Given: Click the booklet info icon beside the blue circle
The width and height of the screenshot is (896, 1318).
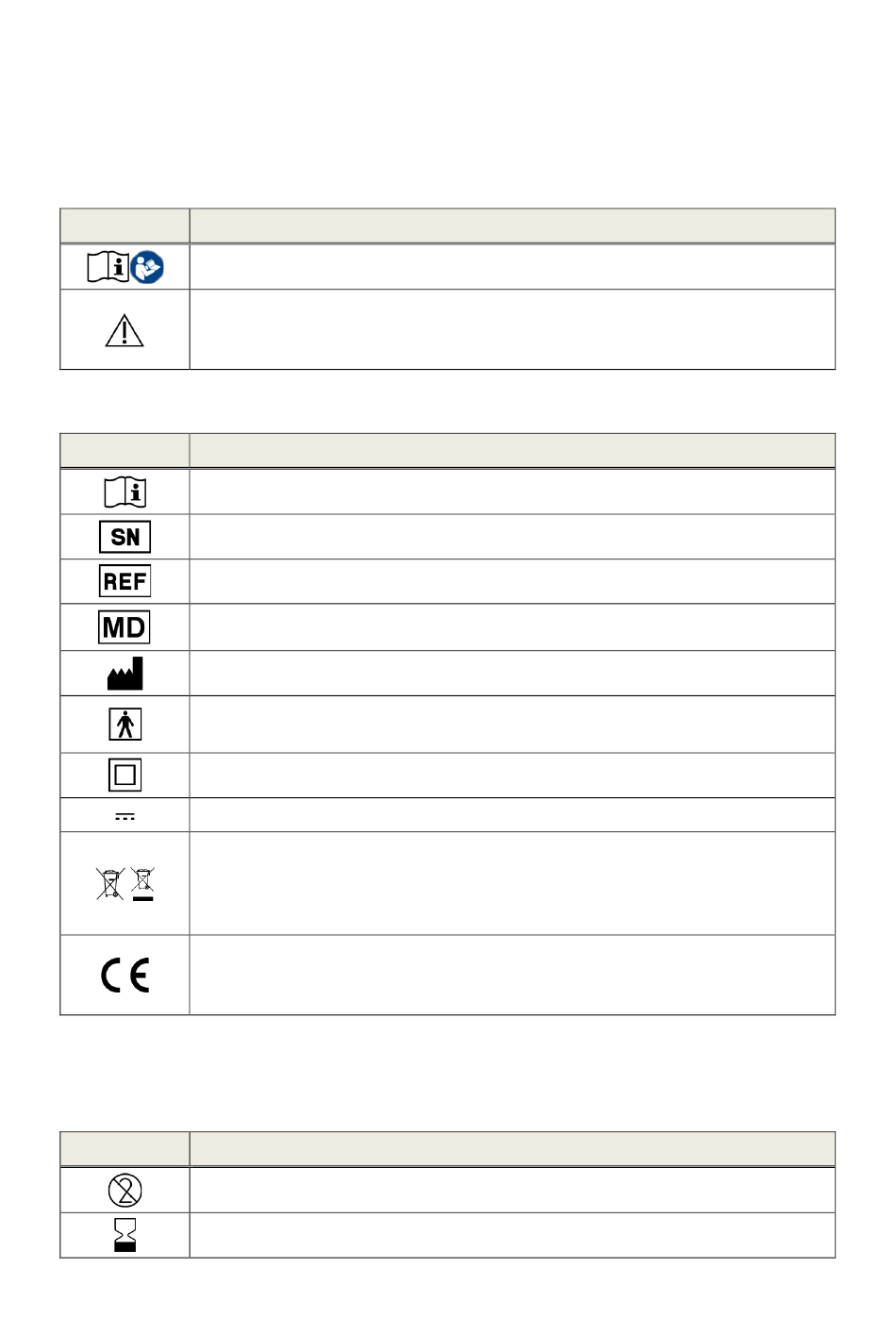Looking at the screenshot, I should pyautogui.click(x=108, y=267).
